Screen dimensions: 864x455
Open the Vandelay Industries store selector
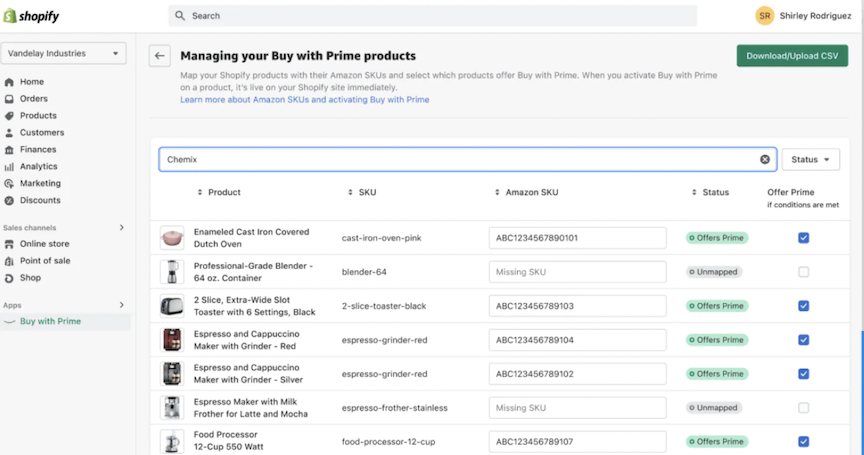click(63, 53)
